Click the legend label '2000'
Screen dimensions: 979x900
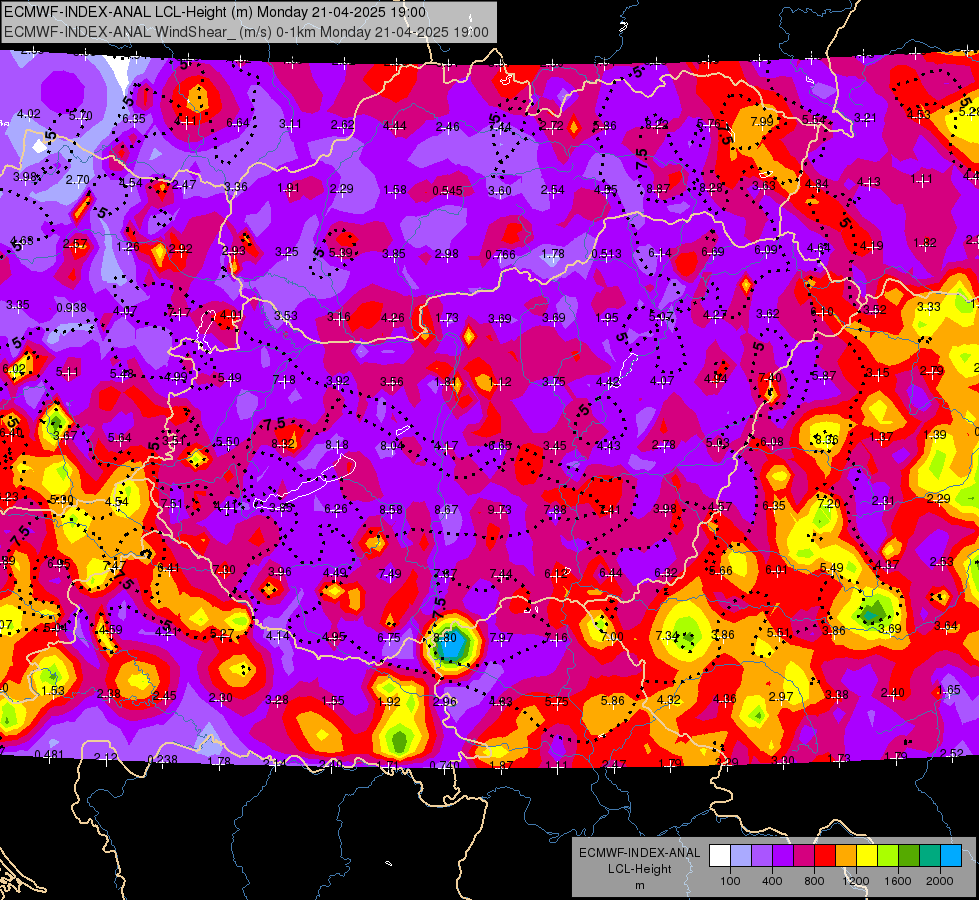pyautogui.click(x=939, y=881)
